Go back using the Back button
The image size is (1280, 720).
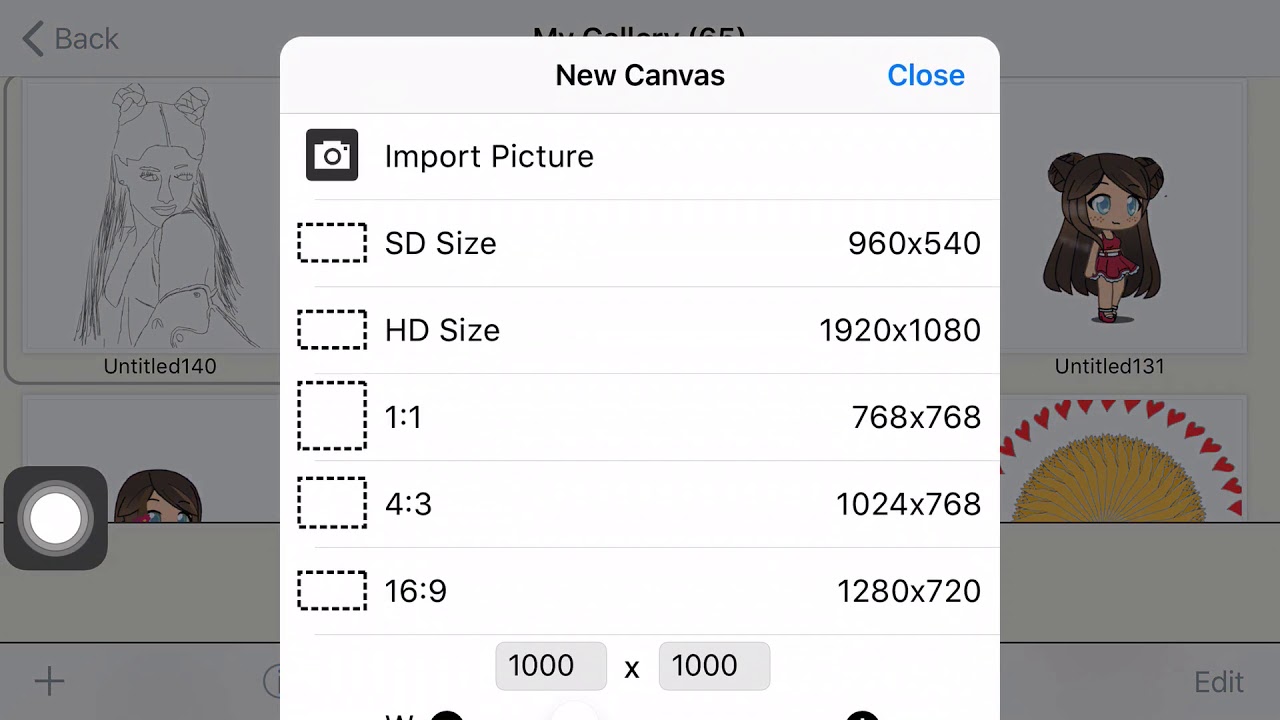[x=70, y=39]
